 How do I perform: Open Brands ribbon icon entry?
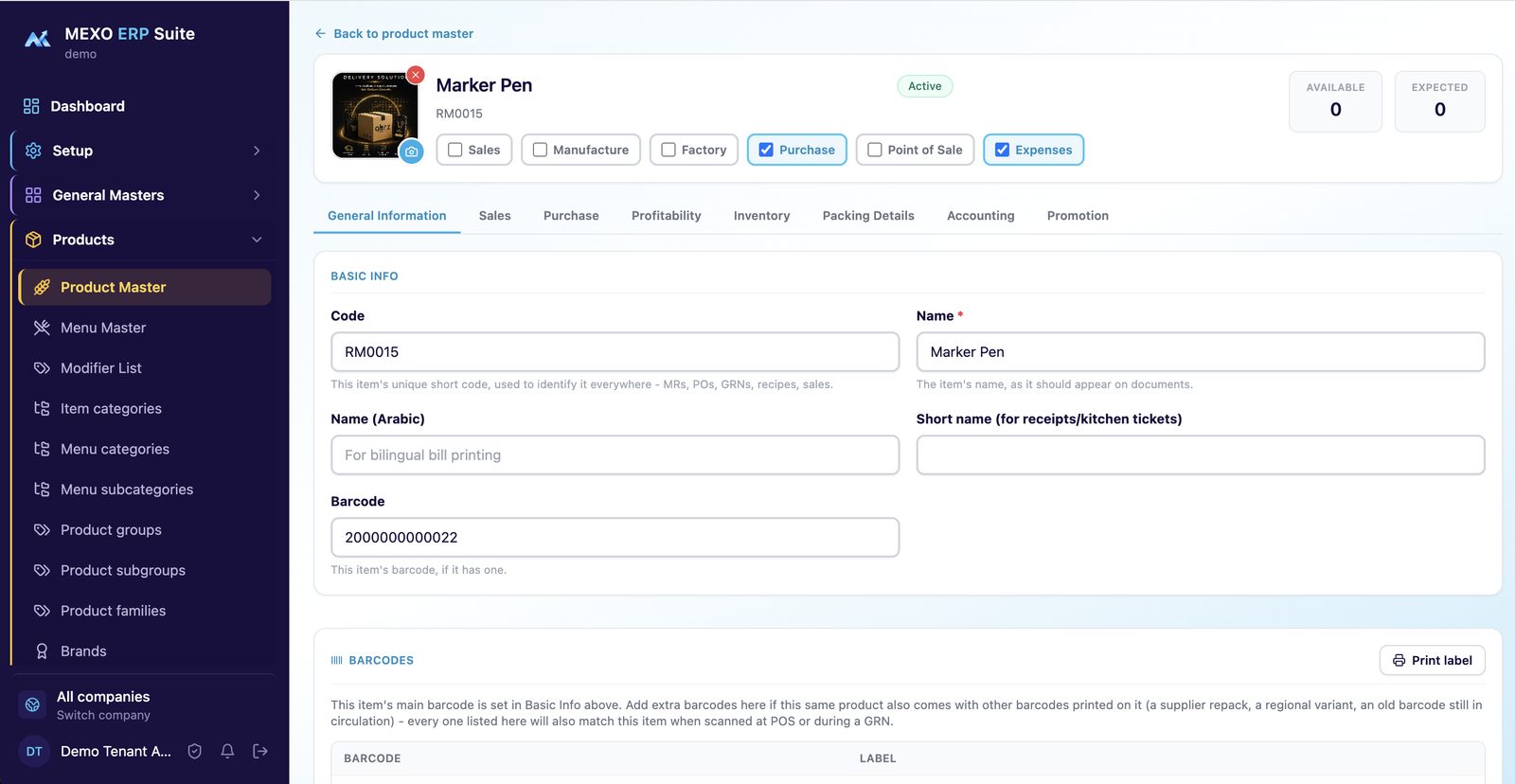pyautogui.click(x=42, y=651)
